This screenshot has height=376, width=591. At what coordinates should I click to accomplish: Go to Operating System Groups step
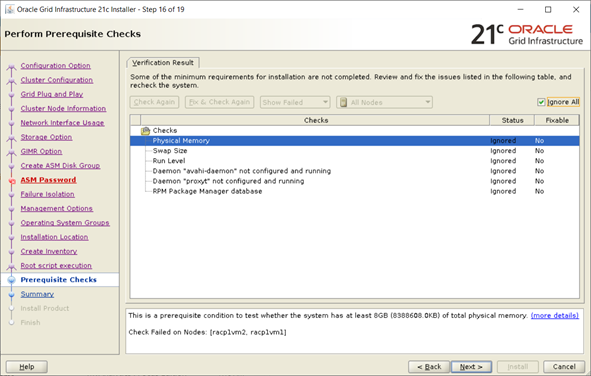coord(65,223)
